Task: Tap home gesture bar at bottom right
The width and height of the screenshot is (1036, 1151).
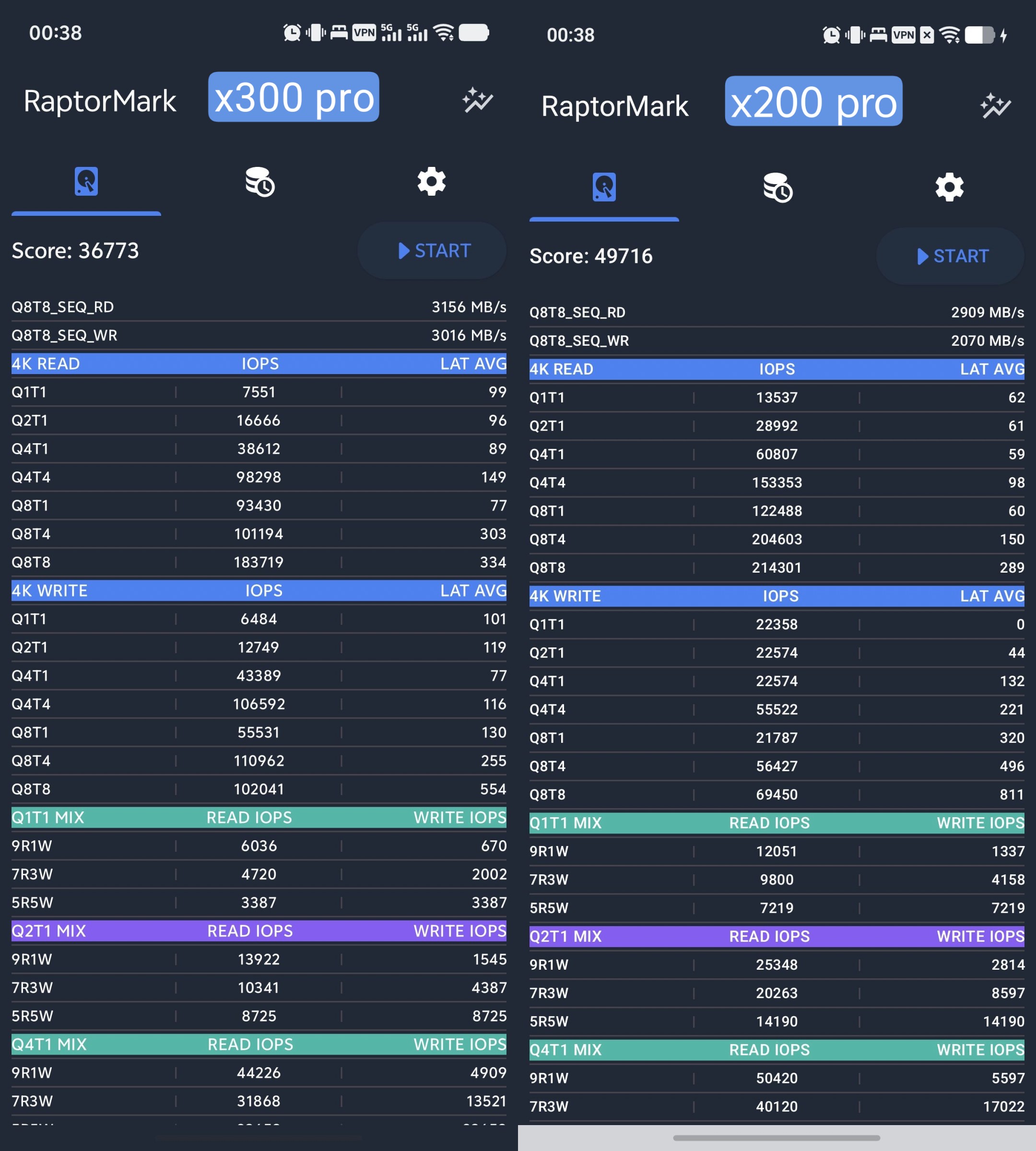Action: pyautogui.click(x=777, y=1138)
